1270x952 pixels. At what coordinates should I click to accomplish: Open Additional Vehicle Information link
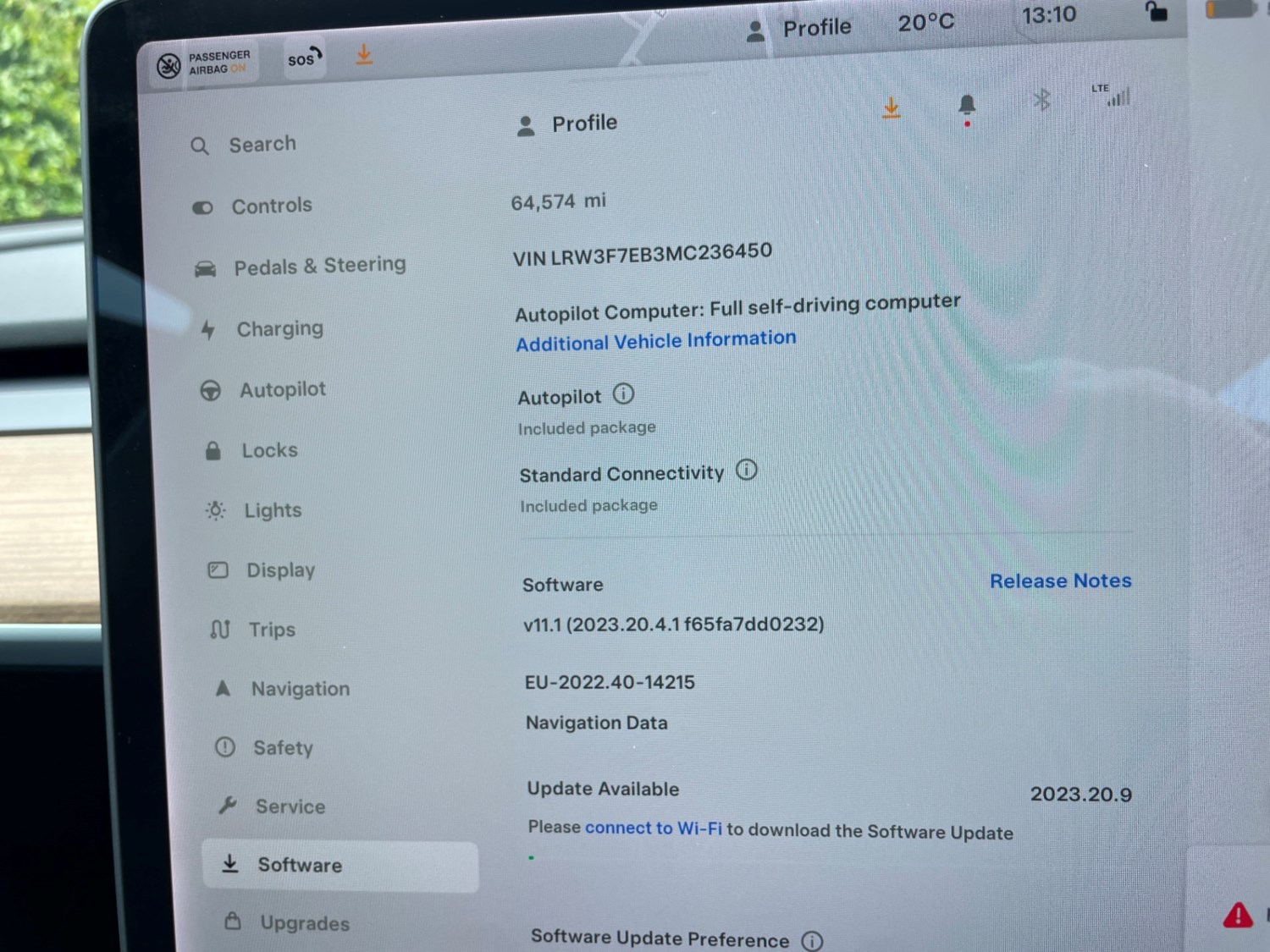pos(656,340)
